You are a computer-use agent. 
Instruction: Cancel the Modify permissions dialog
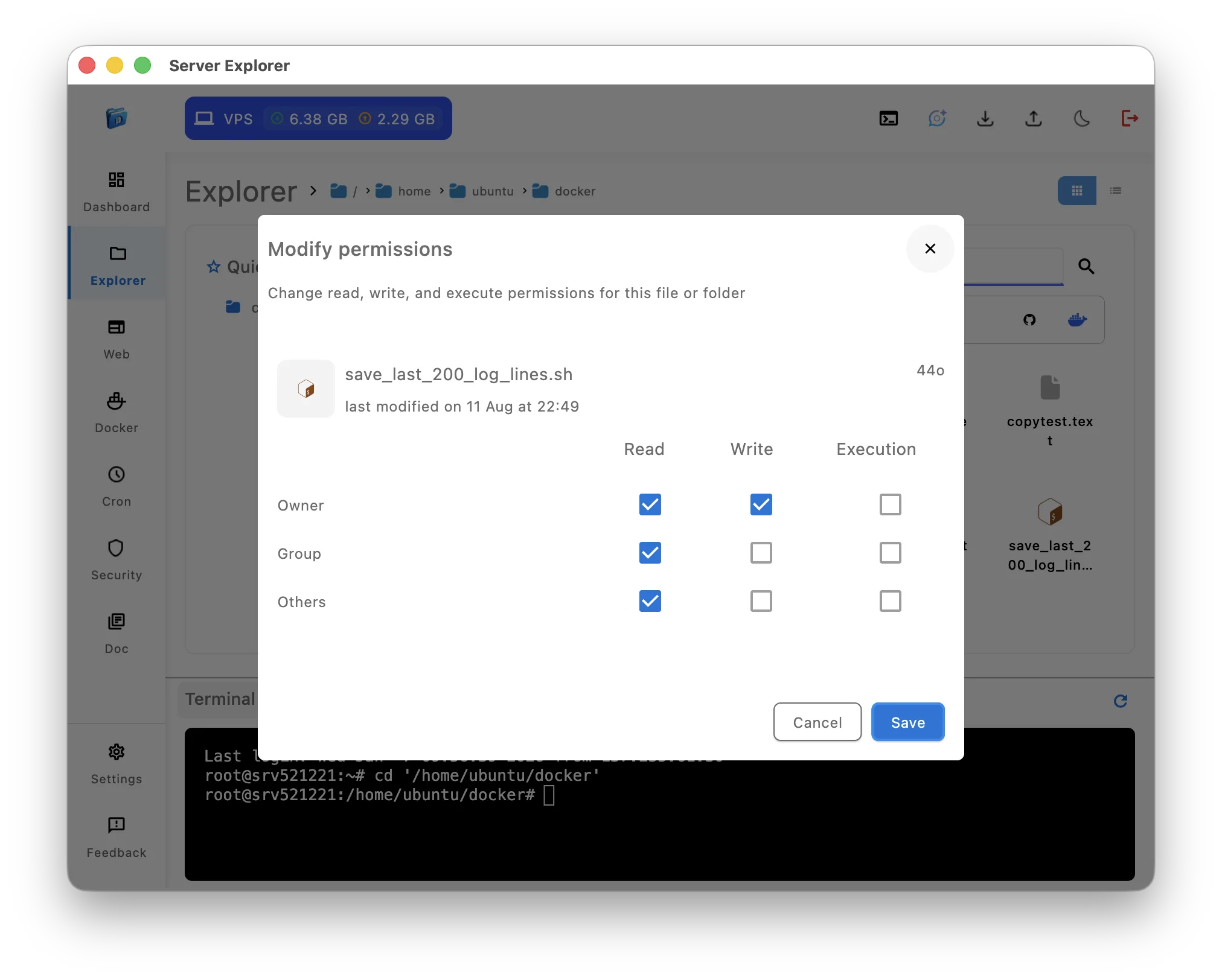point(817,722)
